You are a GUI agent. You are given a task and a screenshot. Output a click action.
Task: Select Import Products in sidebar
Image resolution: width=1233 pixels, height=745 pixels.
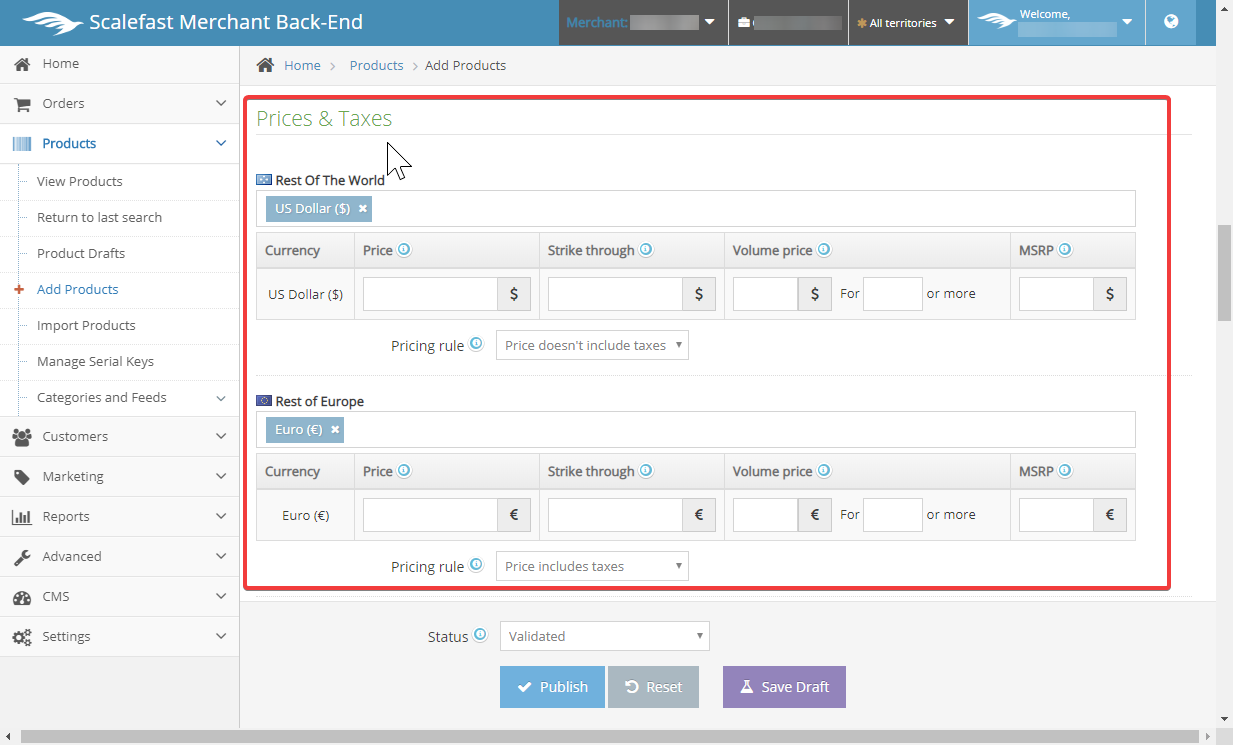pyautogui.click(x=86, y=325)
